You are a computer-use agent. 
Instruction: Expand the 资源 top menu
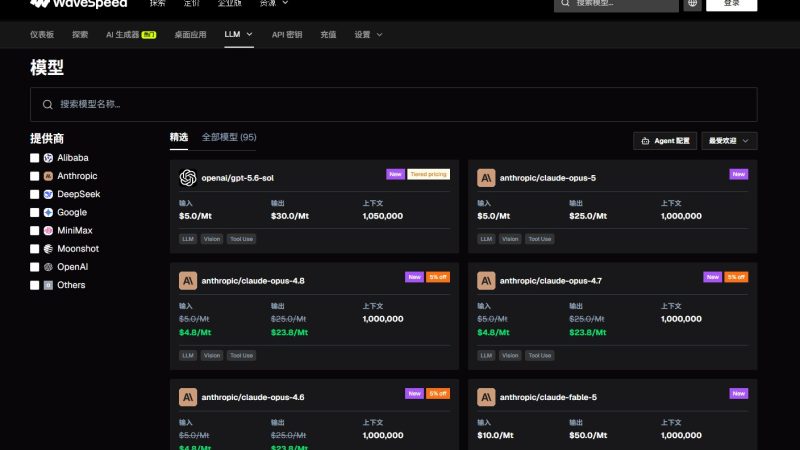tap(274, 3)
